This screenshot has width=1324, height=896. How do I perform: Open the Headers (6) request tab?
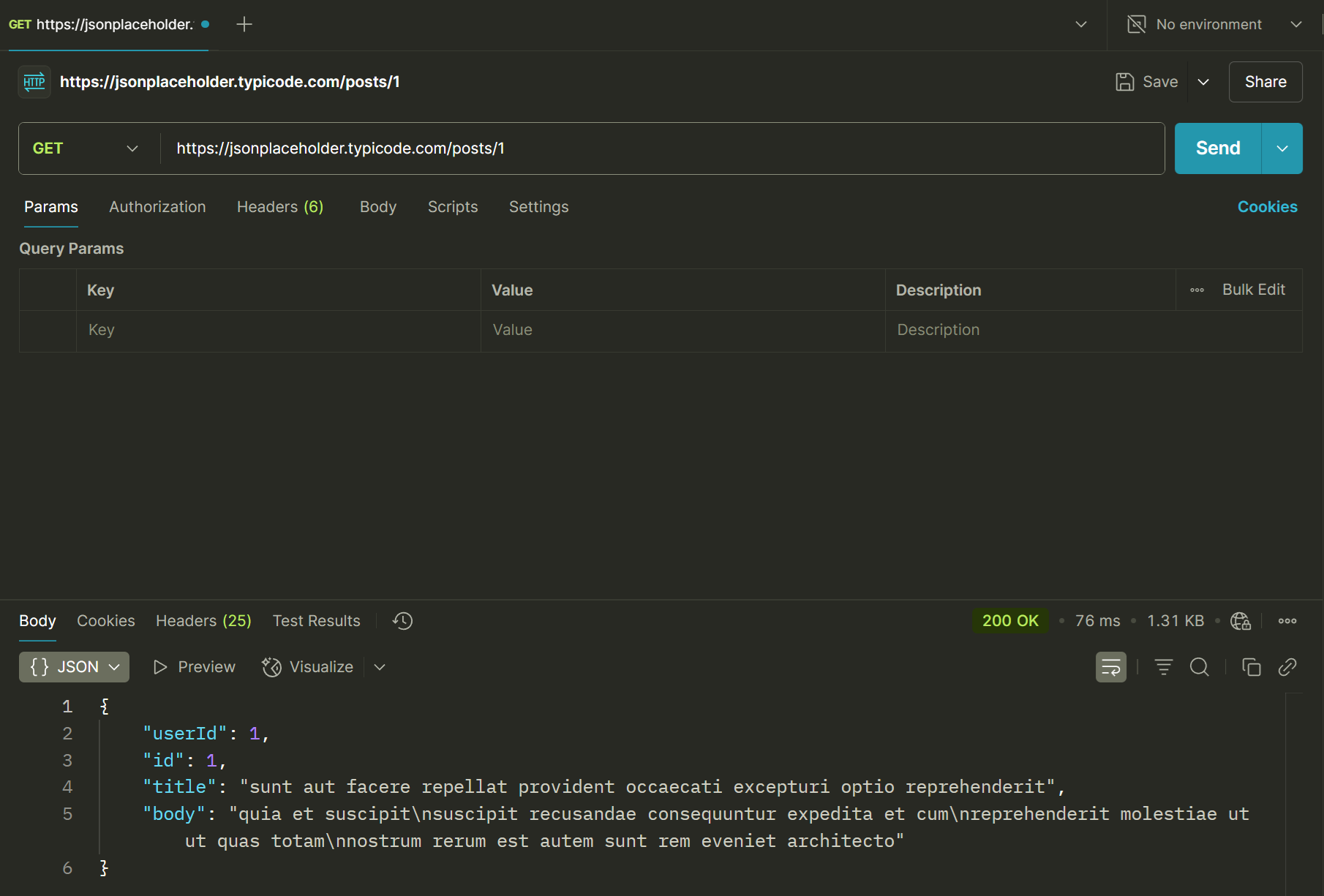[280, 207]
